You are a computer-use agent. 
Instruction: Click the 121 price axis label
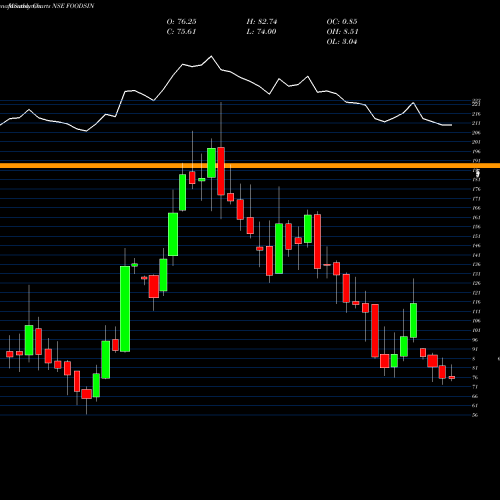[x=476, y=293]
